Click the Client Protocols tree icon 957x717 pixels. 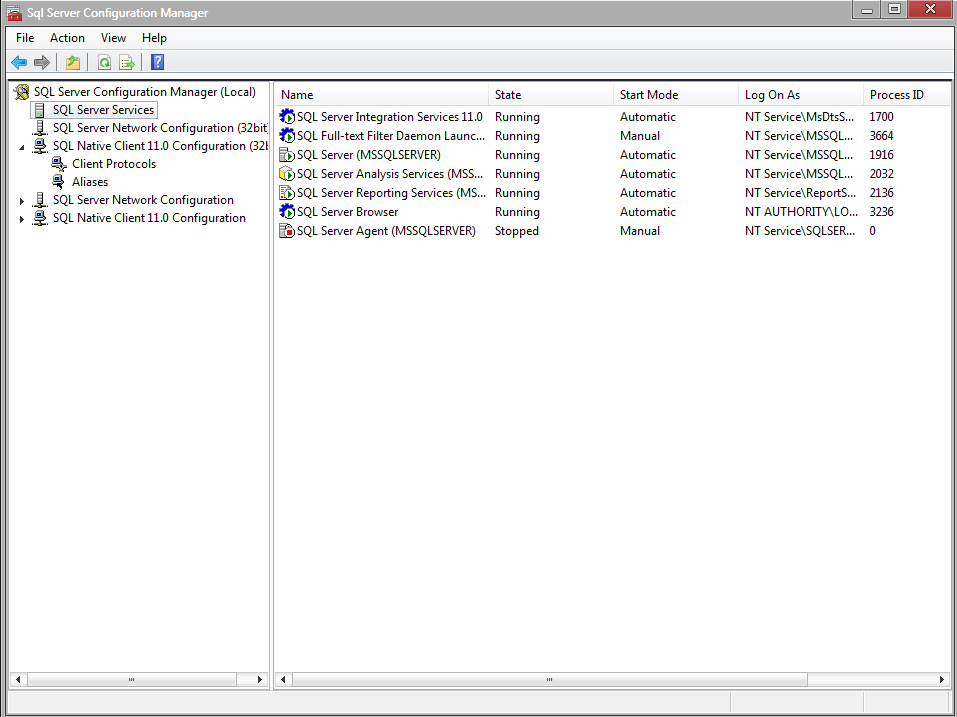59,164
